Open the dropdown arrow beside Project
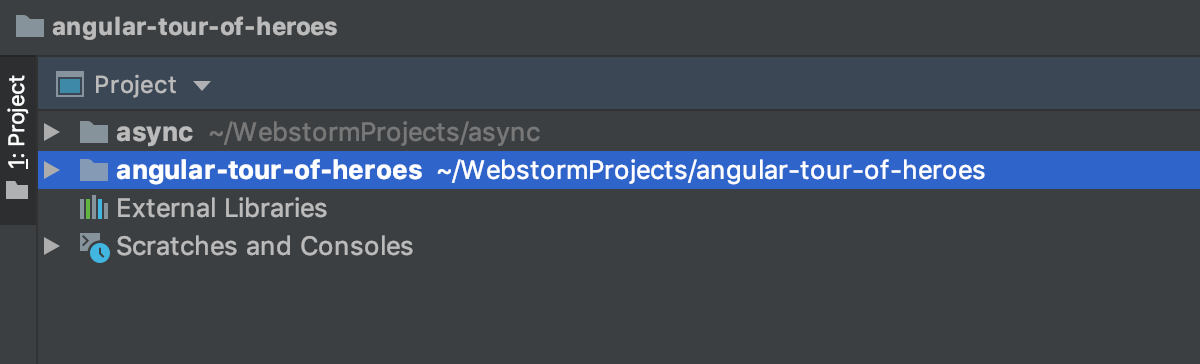 pyautogui.click(x=201, y=87)
